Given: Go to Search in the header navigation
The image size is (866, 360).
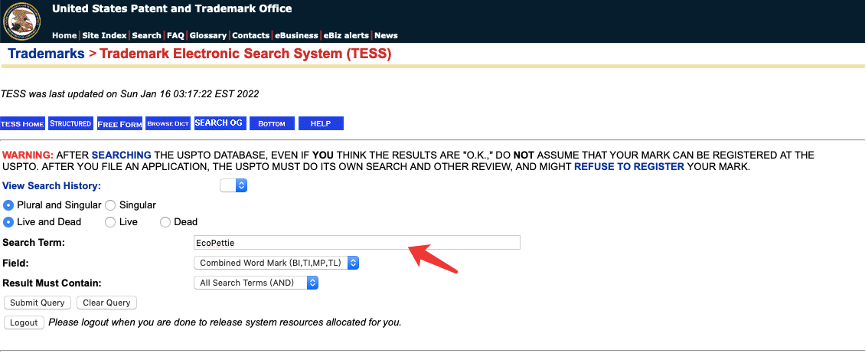Looking at the screenshot, I should tap(146, 35).
